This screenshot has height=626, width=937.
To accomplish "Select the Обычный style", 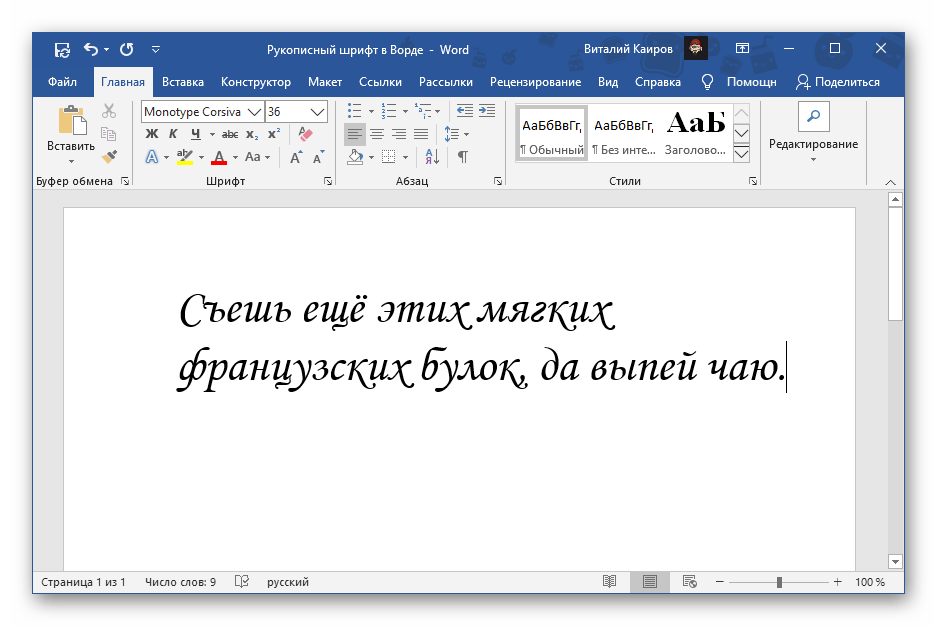I will pos(551,134).
